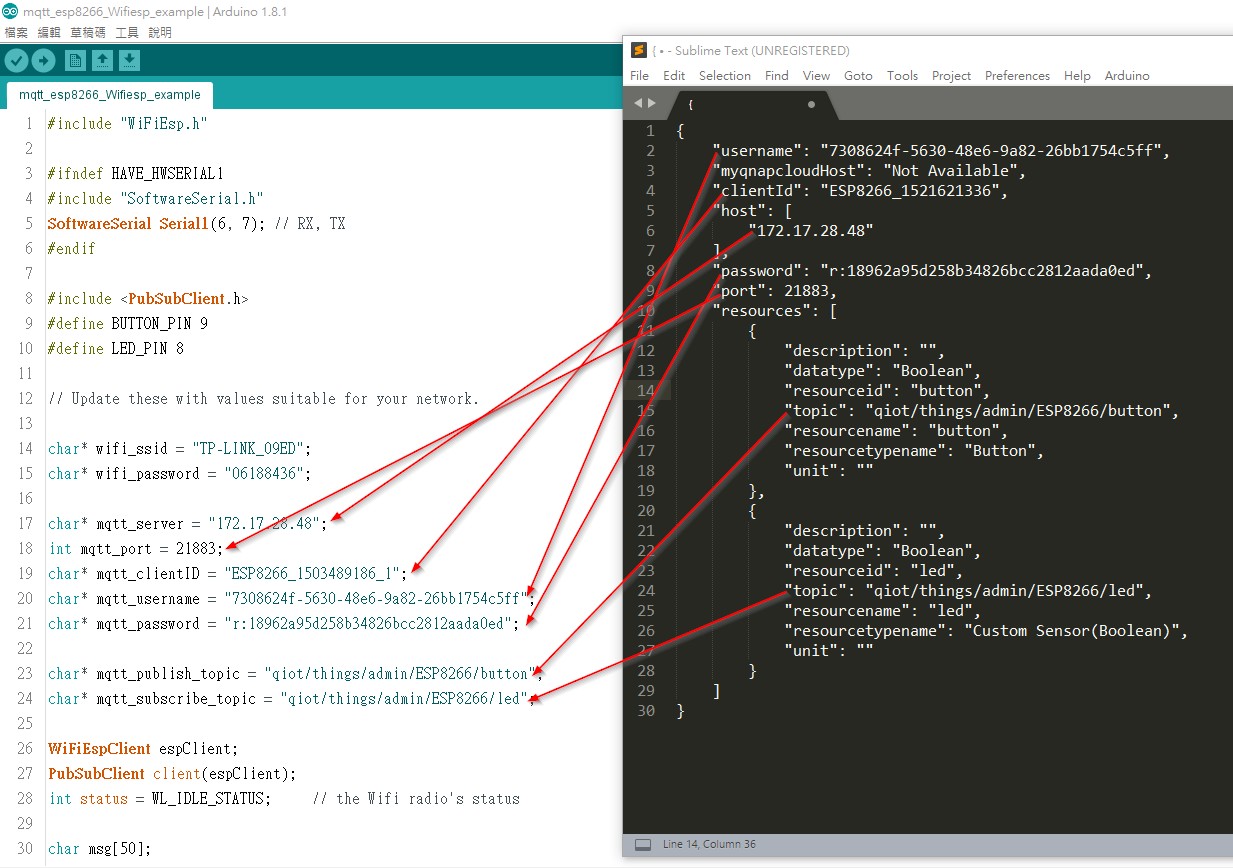Open the Selection menu in Sublime Text
Viewport: 1233px width, 868px height.
pyautogui.click(x=725, y=76)
